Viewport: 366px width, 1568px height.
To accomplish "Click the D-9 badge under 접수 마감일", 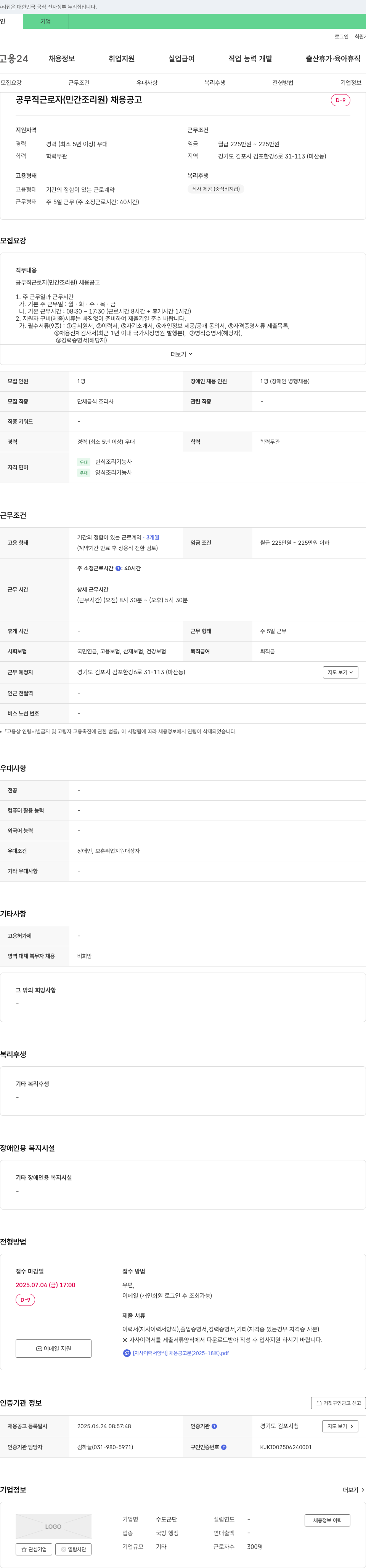I will (x=25, y=1299).
